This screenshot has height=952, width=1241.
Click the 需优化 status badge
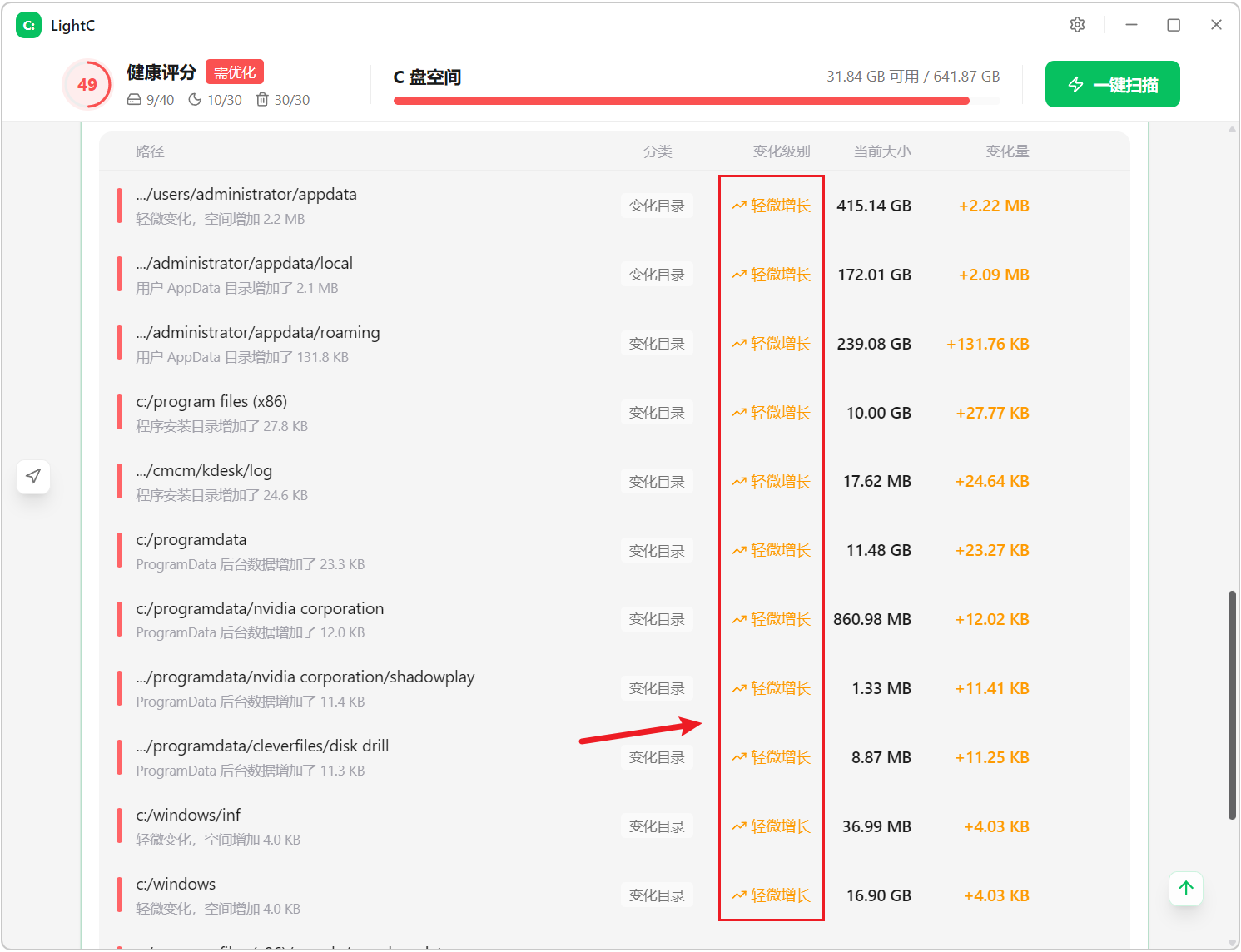[x=235, y=72]
